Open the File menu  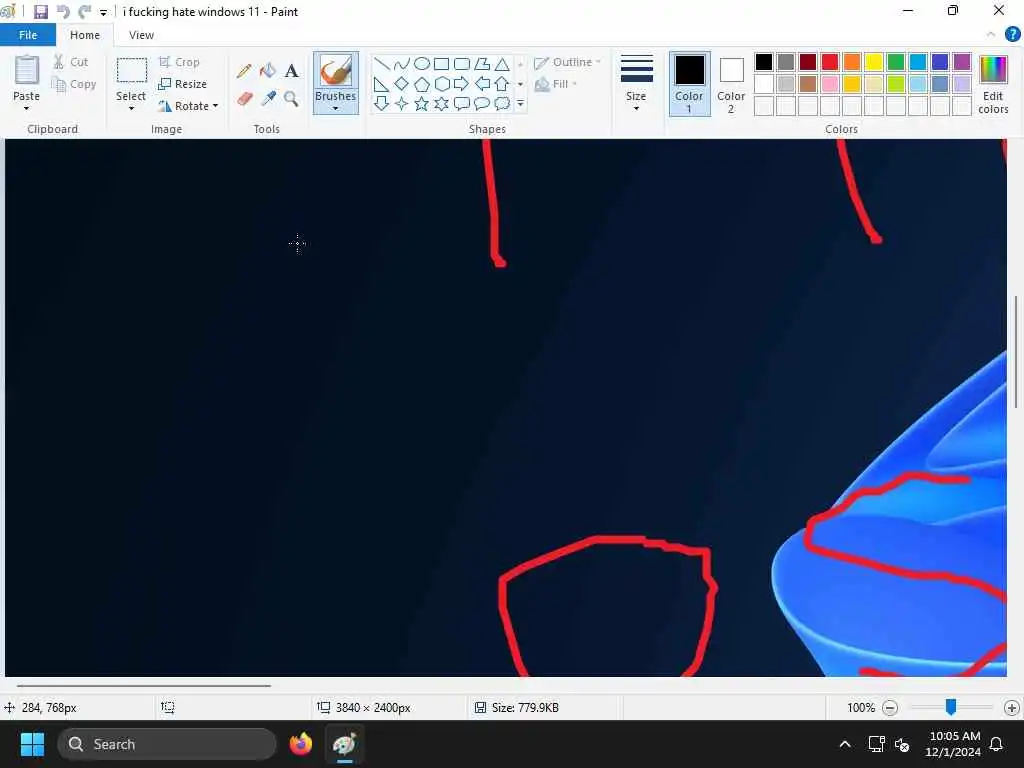pos(27,35)
